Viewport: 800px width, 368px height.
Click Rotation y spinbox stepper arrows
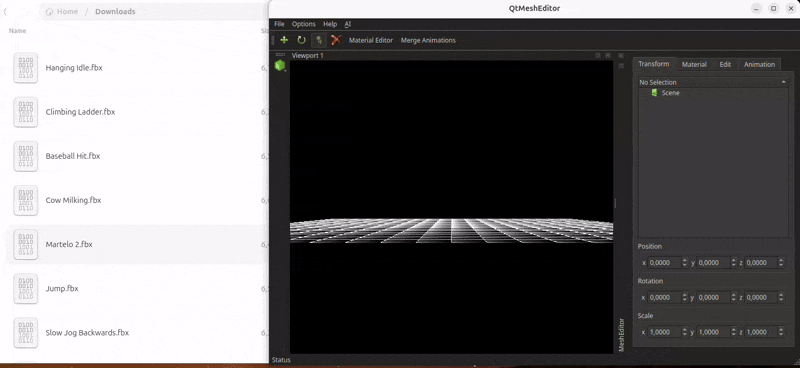point(734,297)
